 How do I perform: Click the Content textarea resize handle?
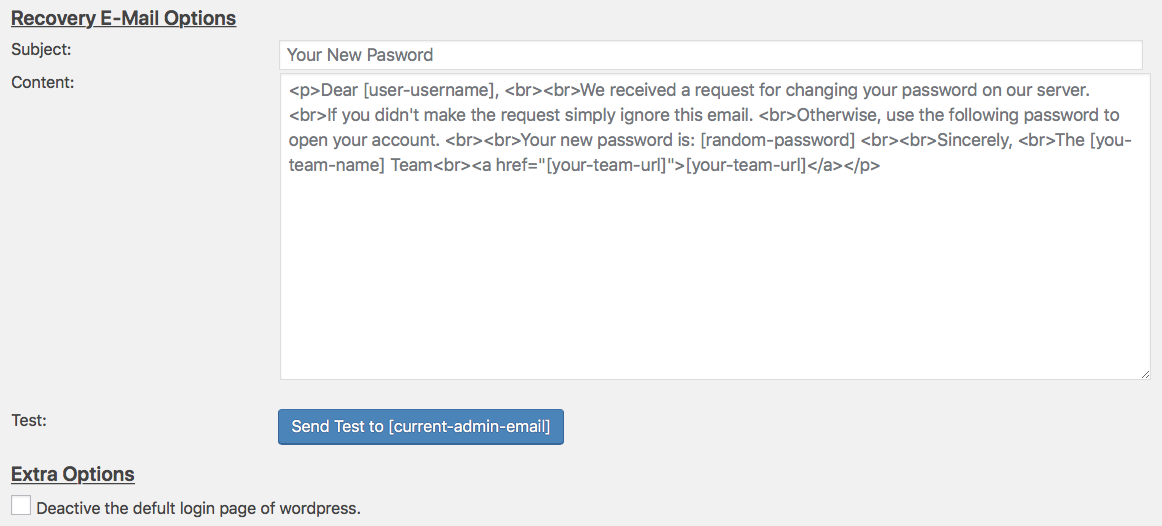tap(1145, 374)
